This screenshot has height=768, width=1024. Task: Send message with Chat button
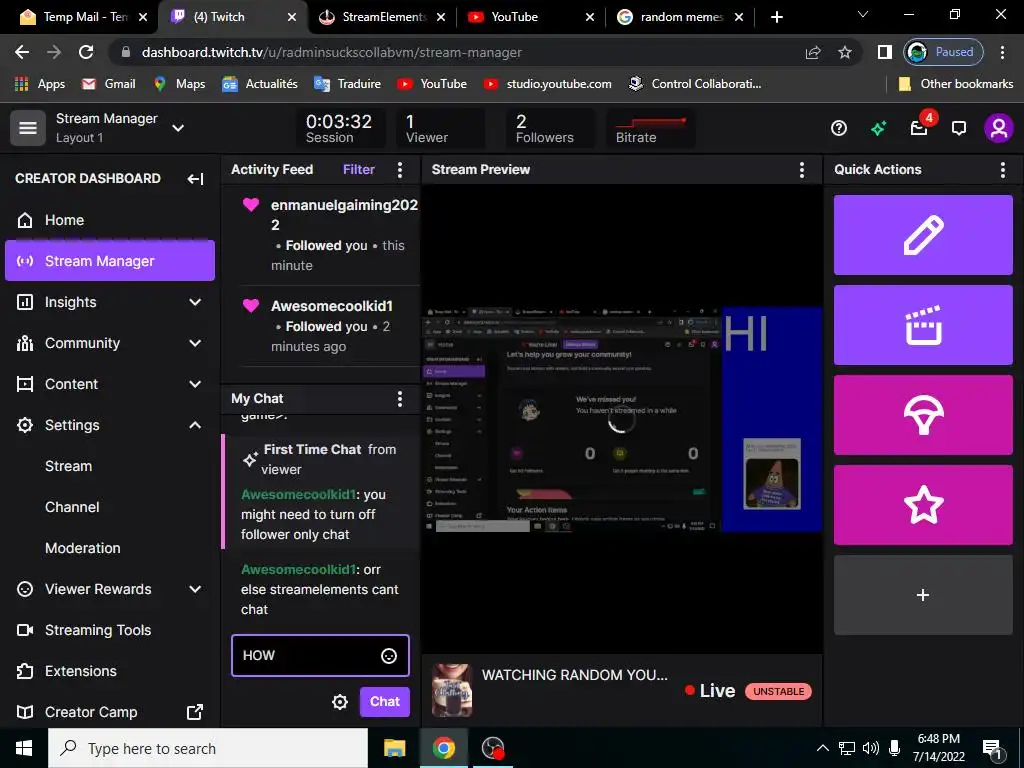click(385, 701)
